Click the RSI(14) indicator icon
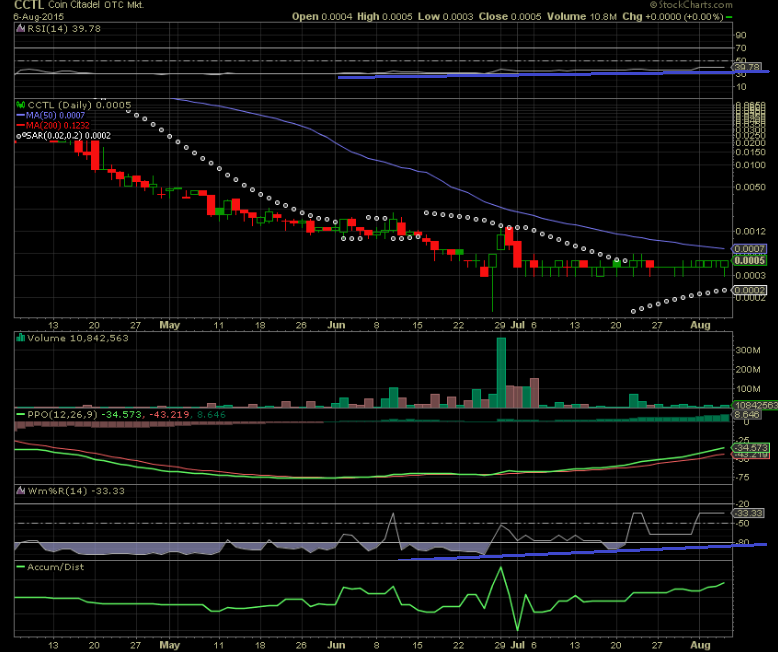This screenshot has width=778, height=652. pos(20,29)
